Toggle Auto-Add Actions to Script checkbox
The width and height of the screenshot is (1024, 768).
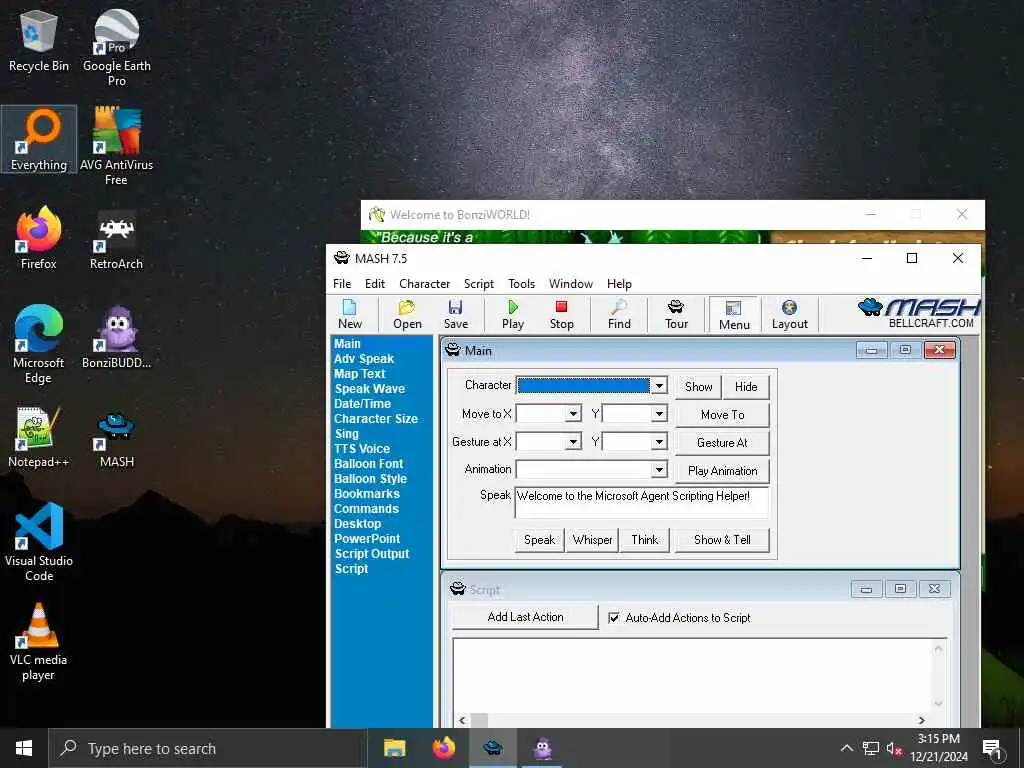click(613, 617)
